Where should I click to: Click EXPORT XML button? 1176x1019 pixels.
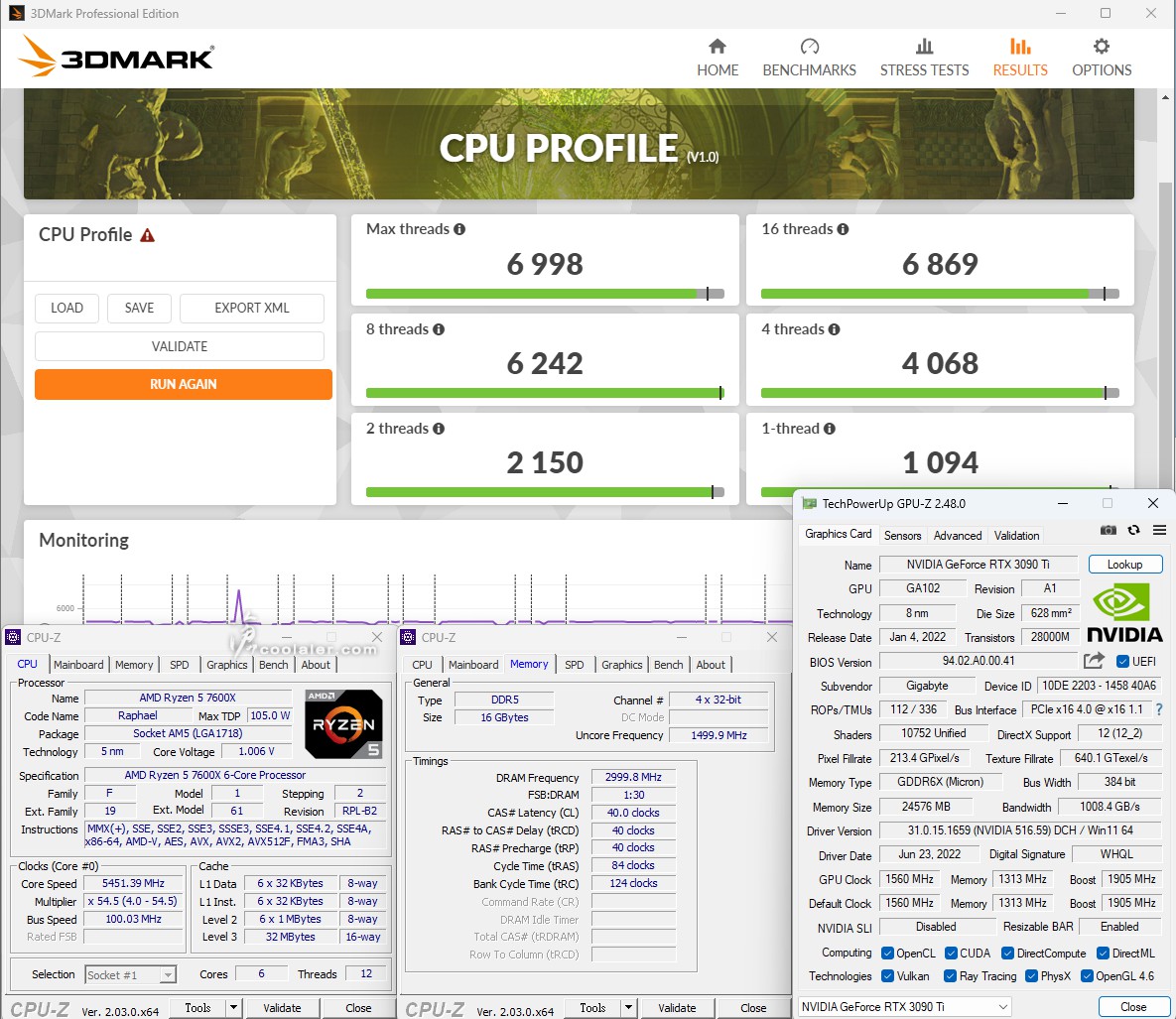click(x=252, y=308)
